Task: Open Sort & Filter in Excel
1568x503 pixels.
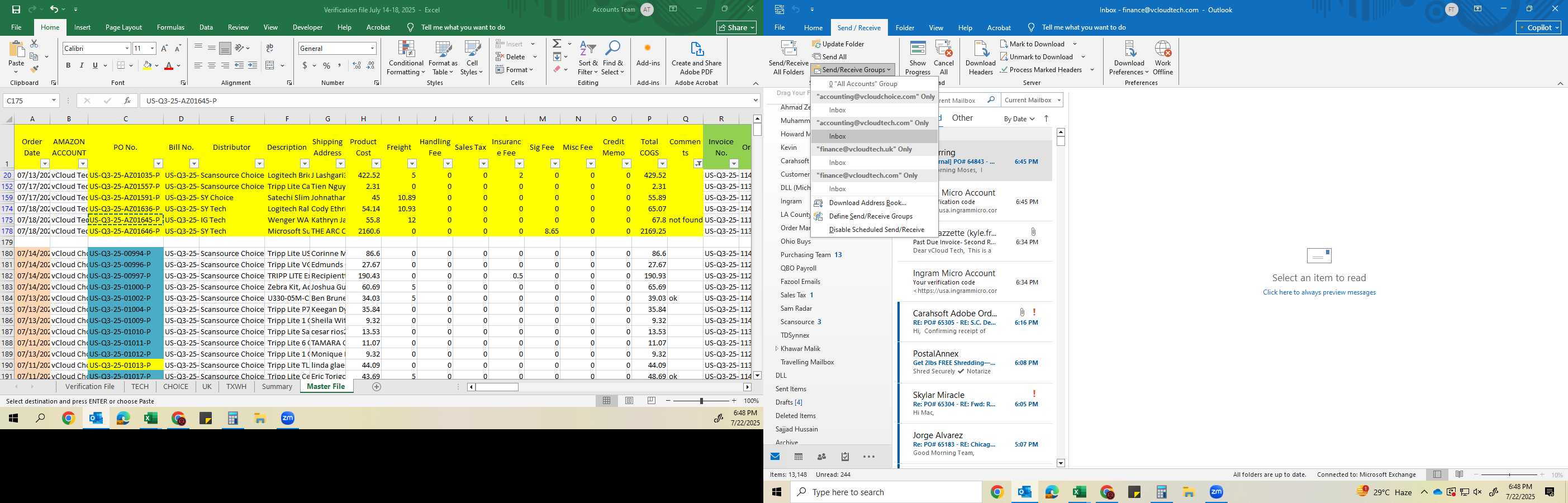Action: (588, 58)
